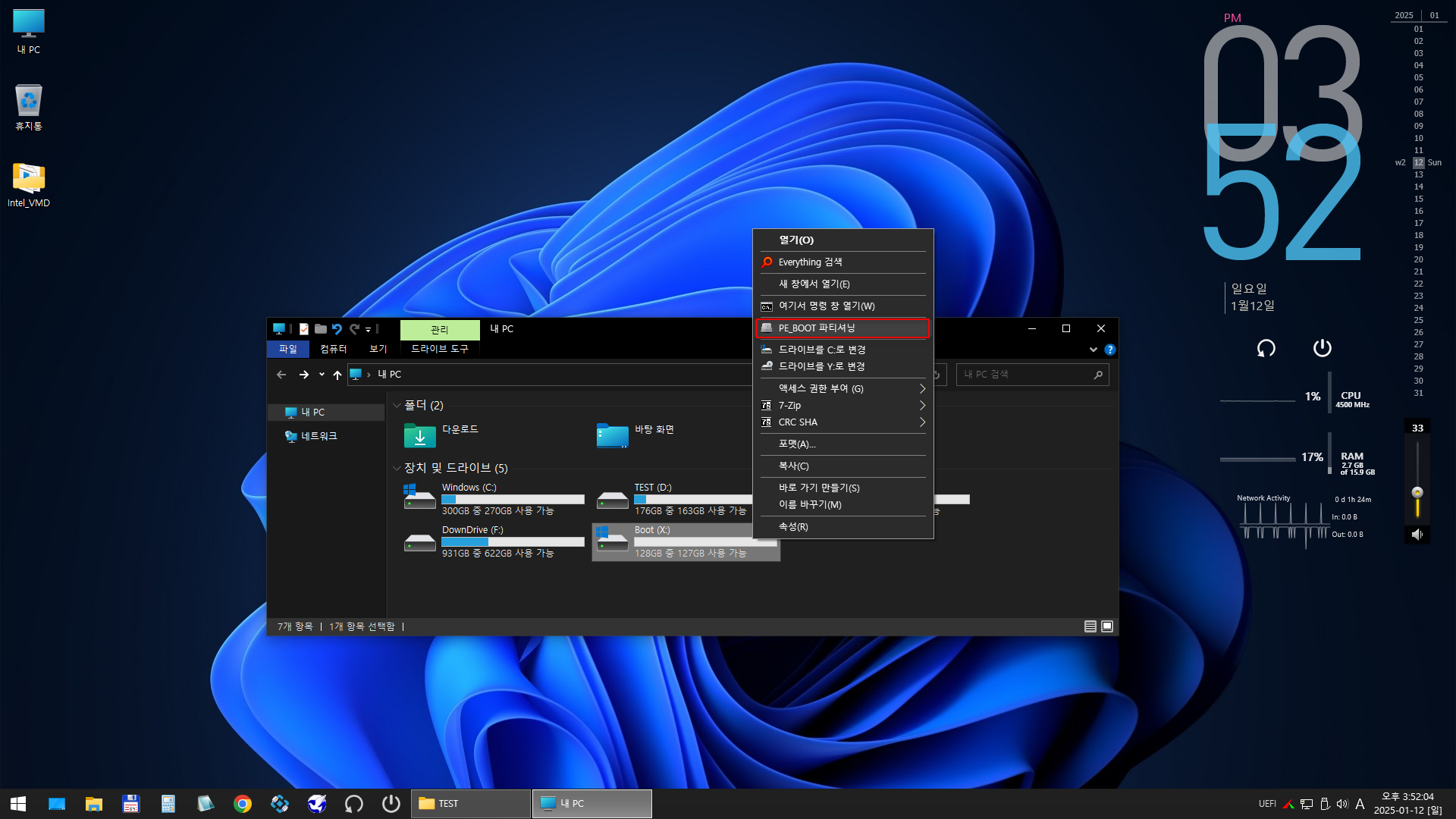Screen dimensions: 1456x819
Task: Click the blue Undo arrow in the title bar
Action: [x=337, y=329]
